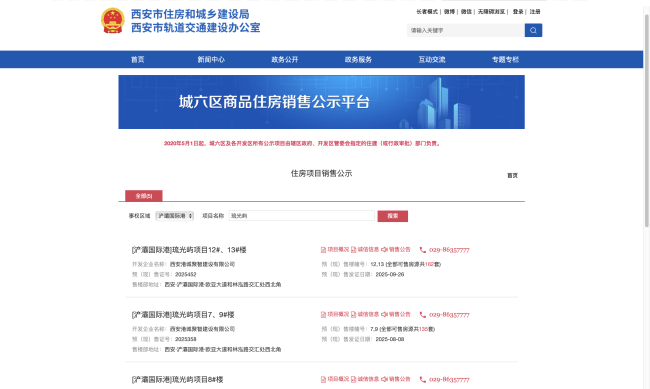The width and height of the screenshot is (650, 389).
Task: Focus the 请输入关键字 search box
Action: [466, 30]
